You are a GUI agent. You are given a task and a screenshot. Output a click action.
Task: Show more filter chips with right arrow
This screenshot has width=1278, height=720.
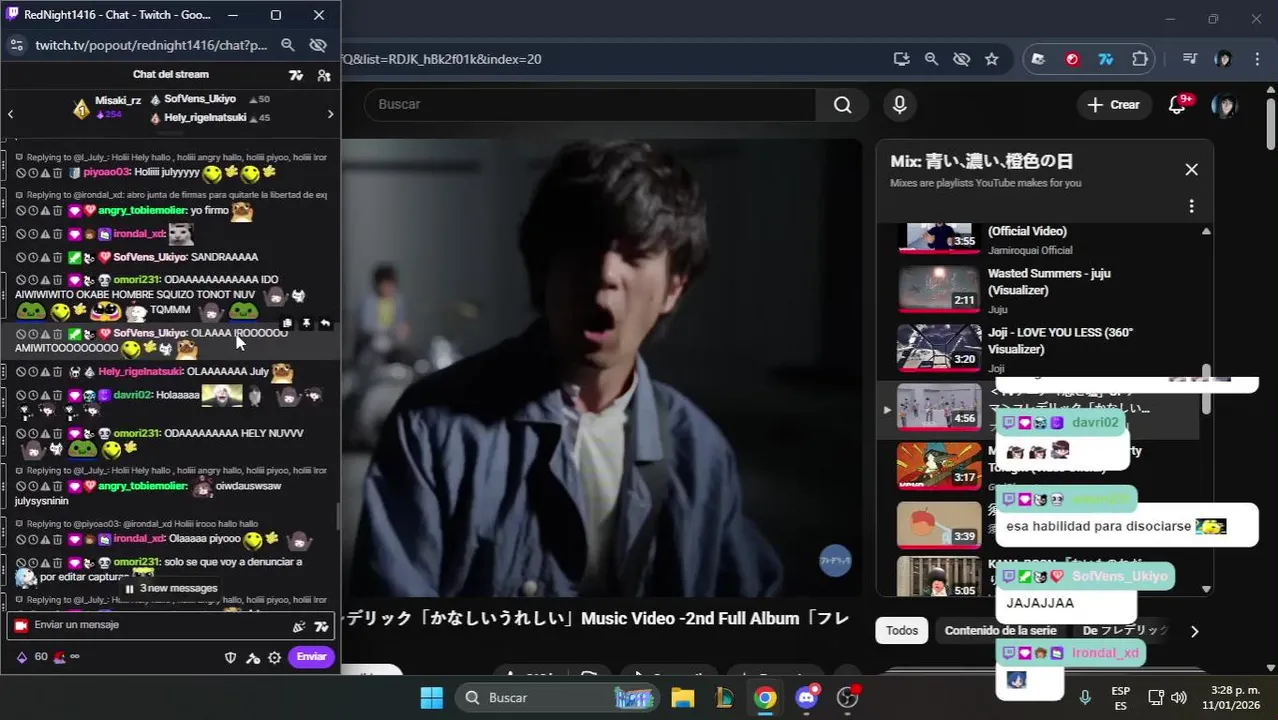coord(1194,631)
